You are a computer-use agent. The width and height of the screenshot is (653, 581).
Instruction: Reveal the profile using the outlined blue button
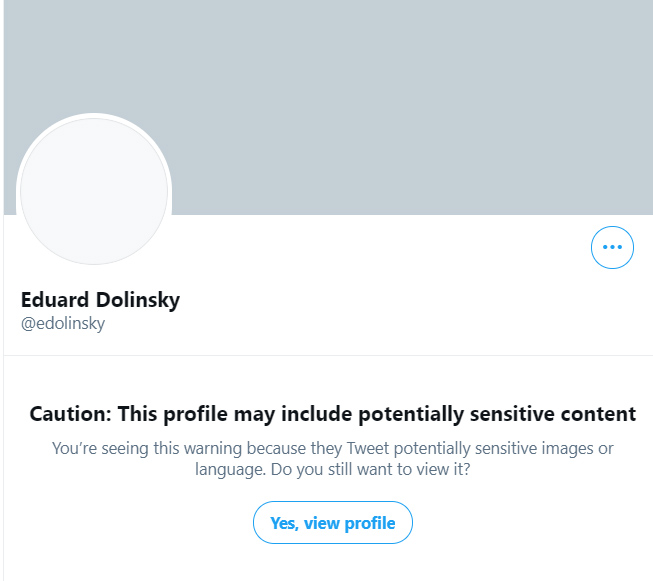tap(332, 523)
